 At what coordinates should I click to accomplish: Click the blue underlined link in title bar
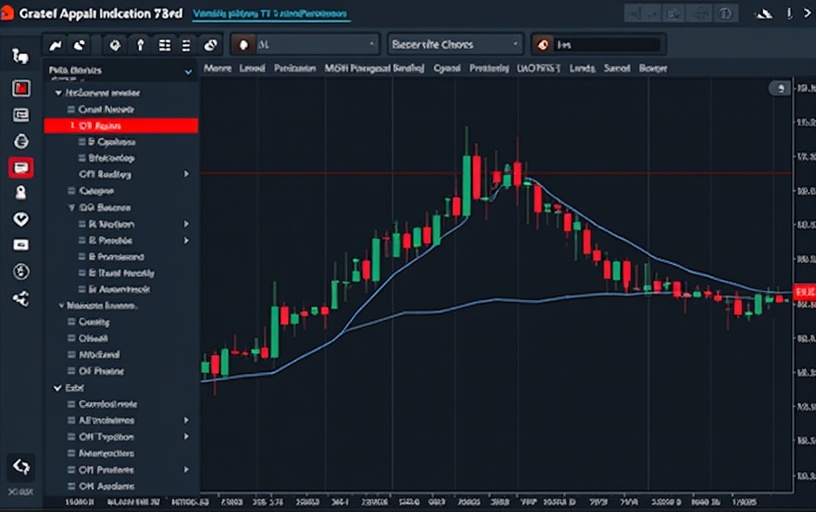(x=270, y=14)
